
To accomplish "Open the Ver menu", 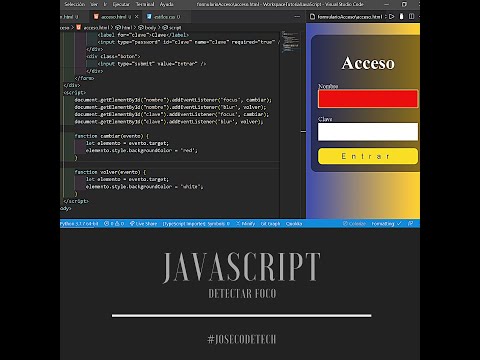I will (x=94, y=4).
